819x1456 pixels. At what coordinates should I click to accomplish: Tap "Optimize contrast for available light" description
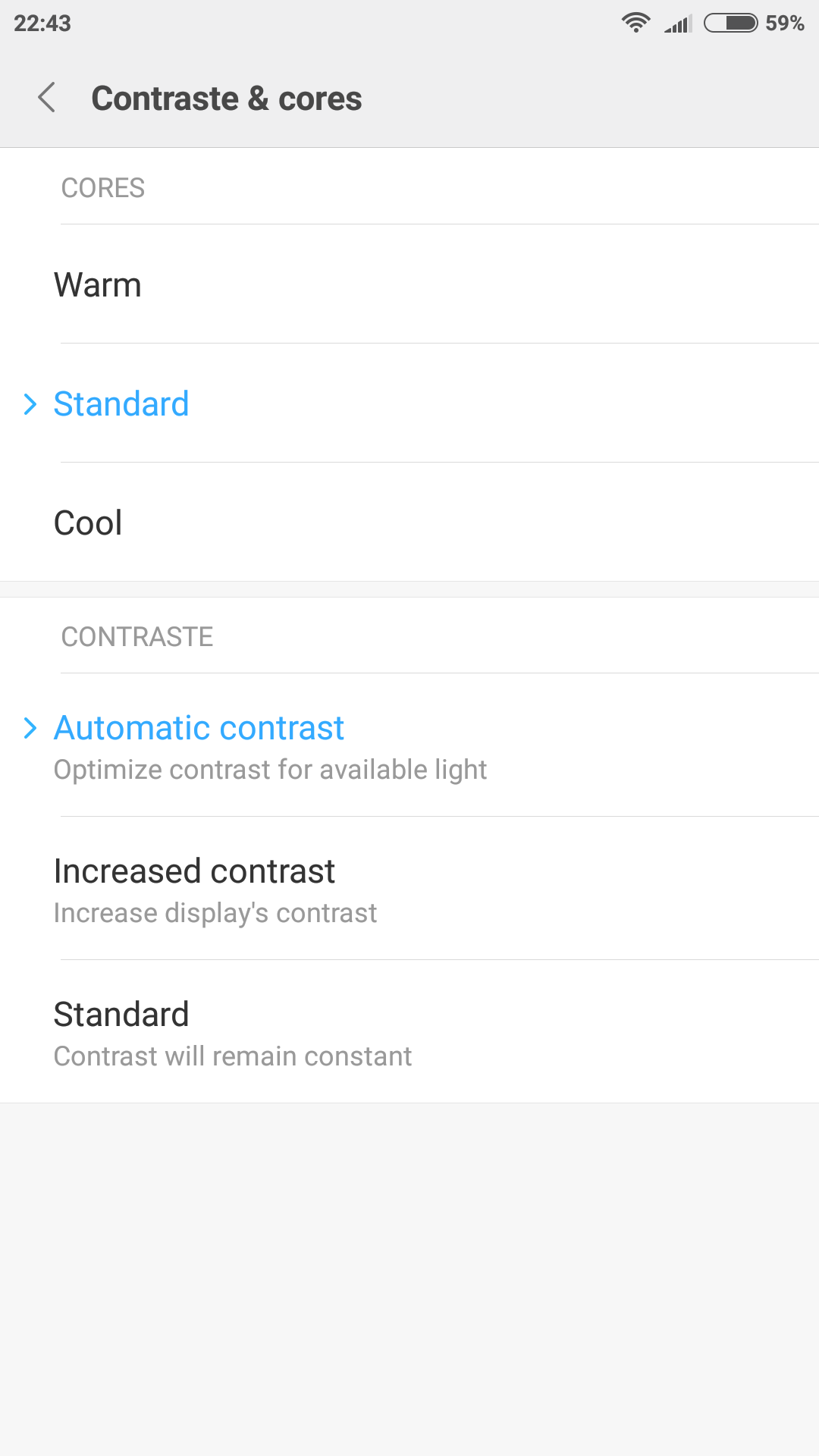270,770
